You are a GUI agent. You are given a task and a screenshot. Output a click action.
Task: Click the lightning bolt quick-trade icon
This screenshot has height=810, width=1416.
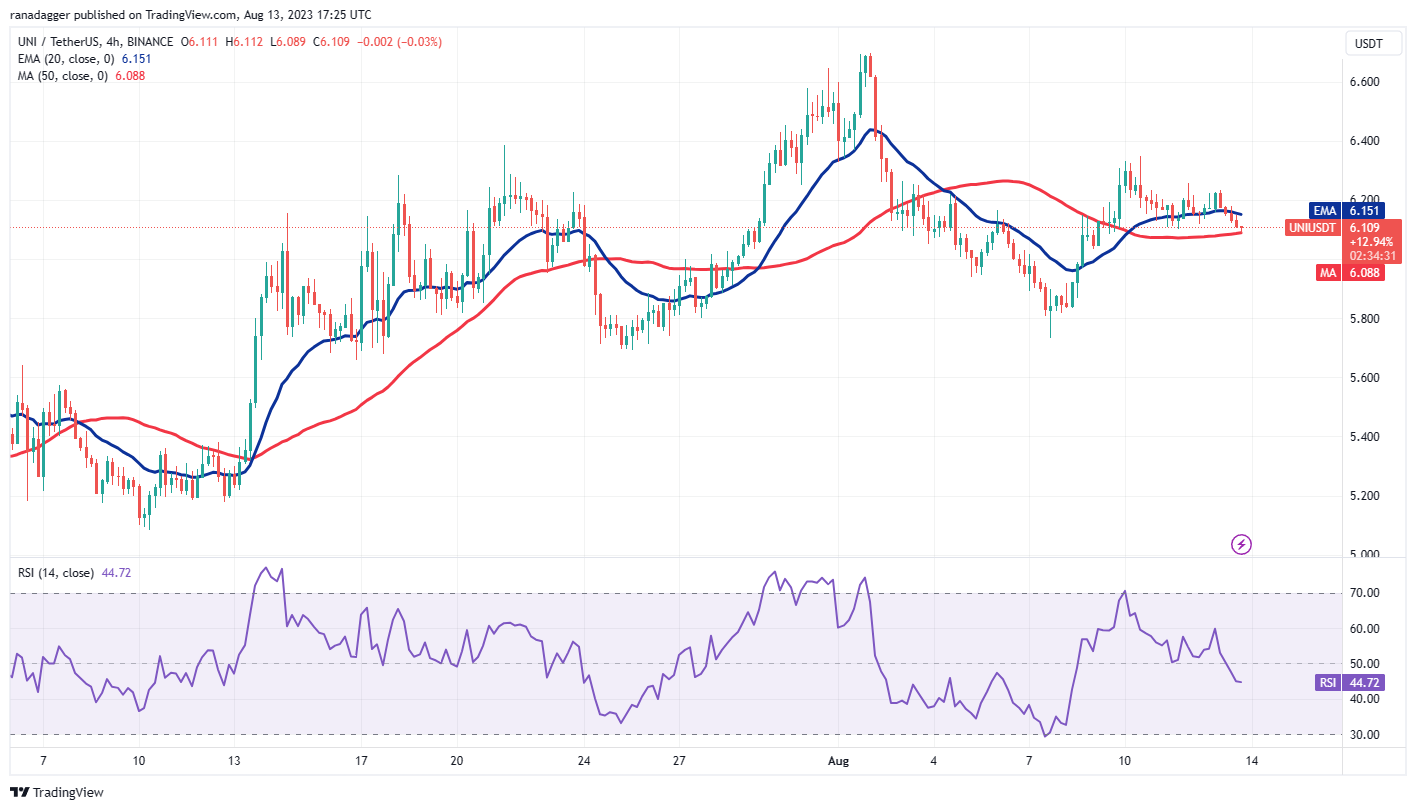tap(1240, 544)
